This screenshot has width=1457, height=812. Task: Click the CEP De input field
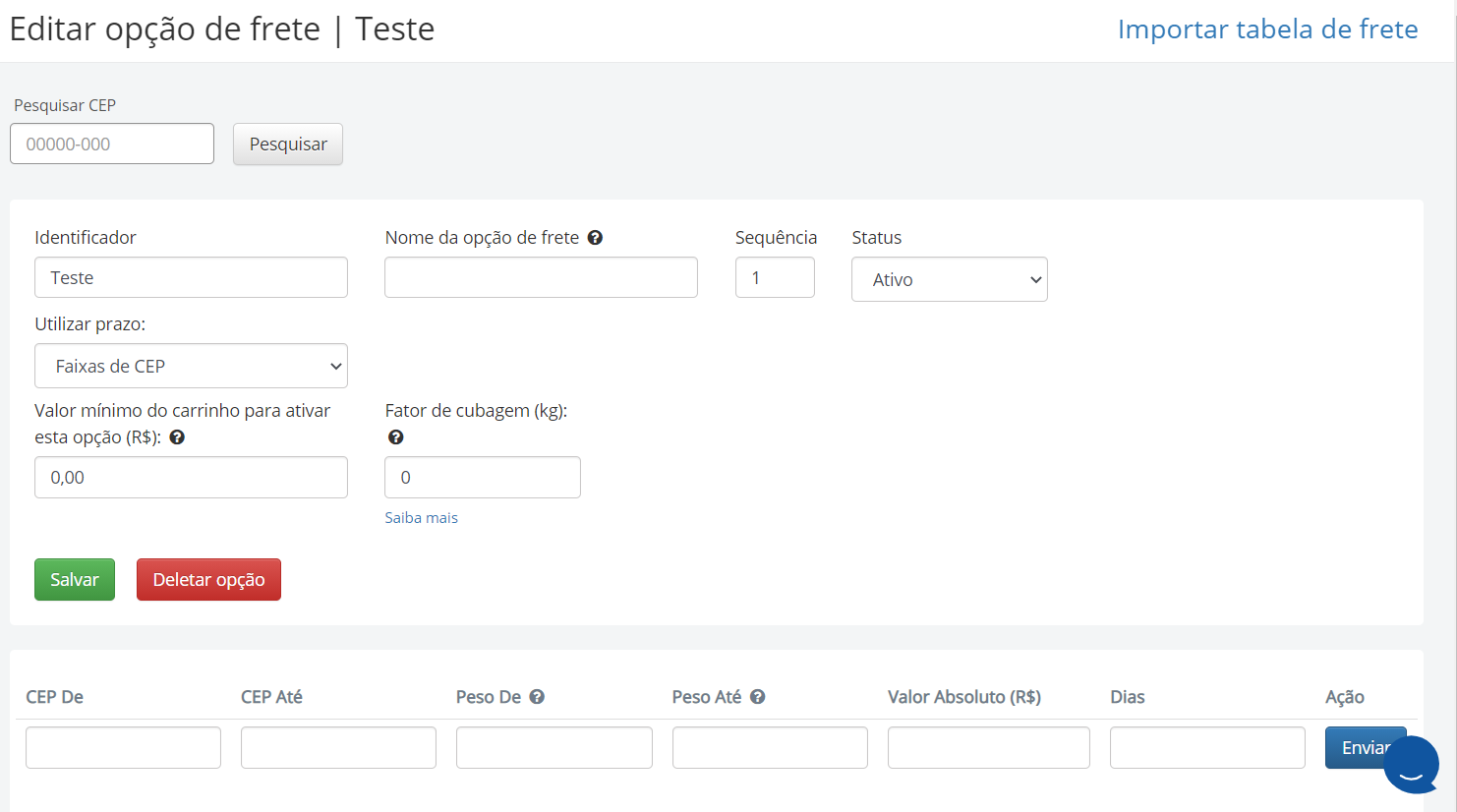pos(123,748)
